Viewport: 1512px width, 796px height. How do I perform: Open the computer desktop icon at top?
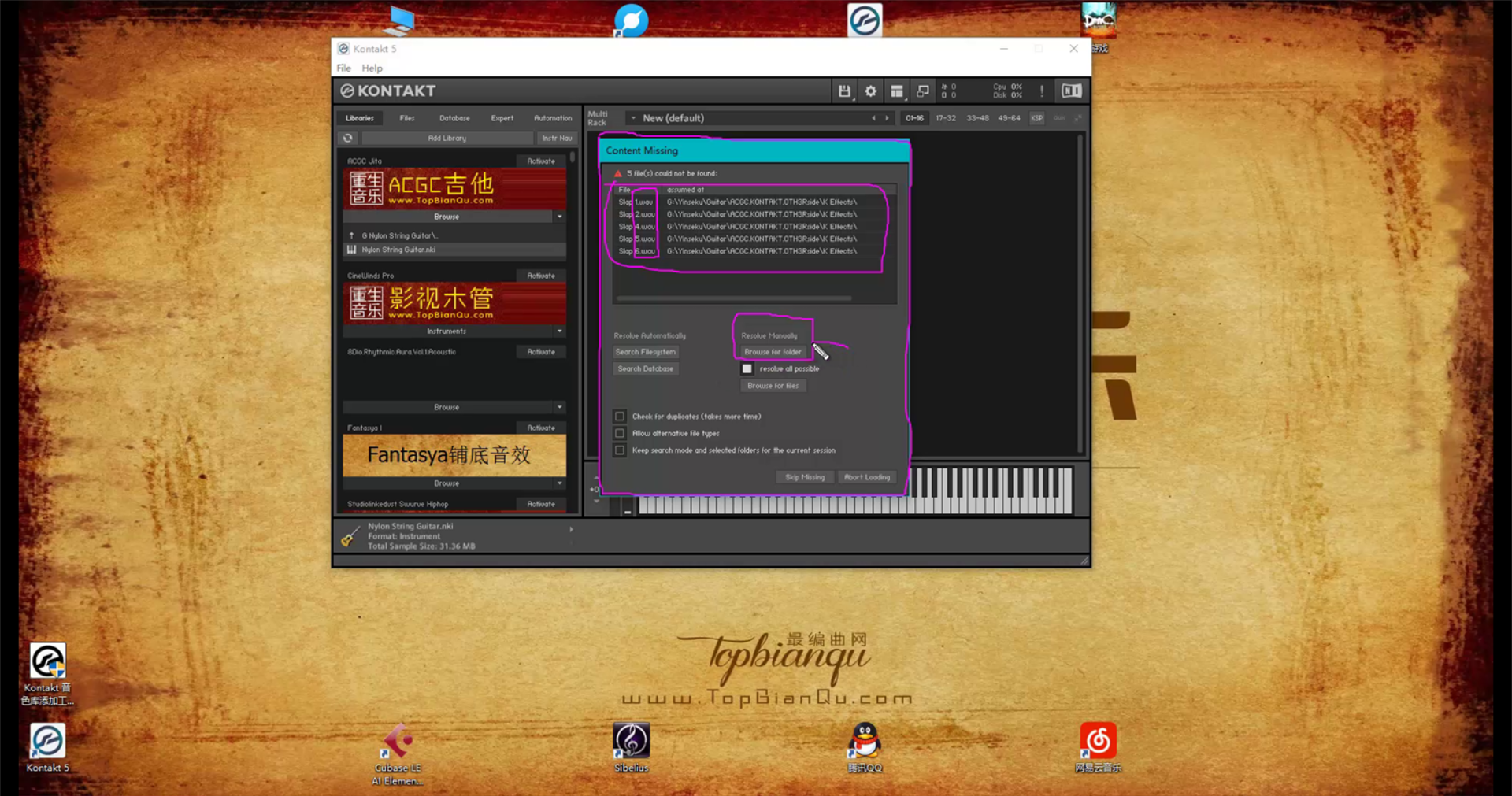[398, 20]
